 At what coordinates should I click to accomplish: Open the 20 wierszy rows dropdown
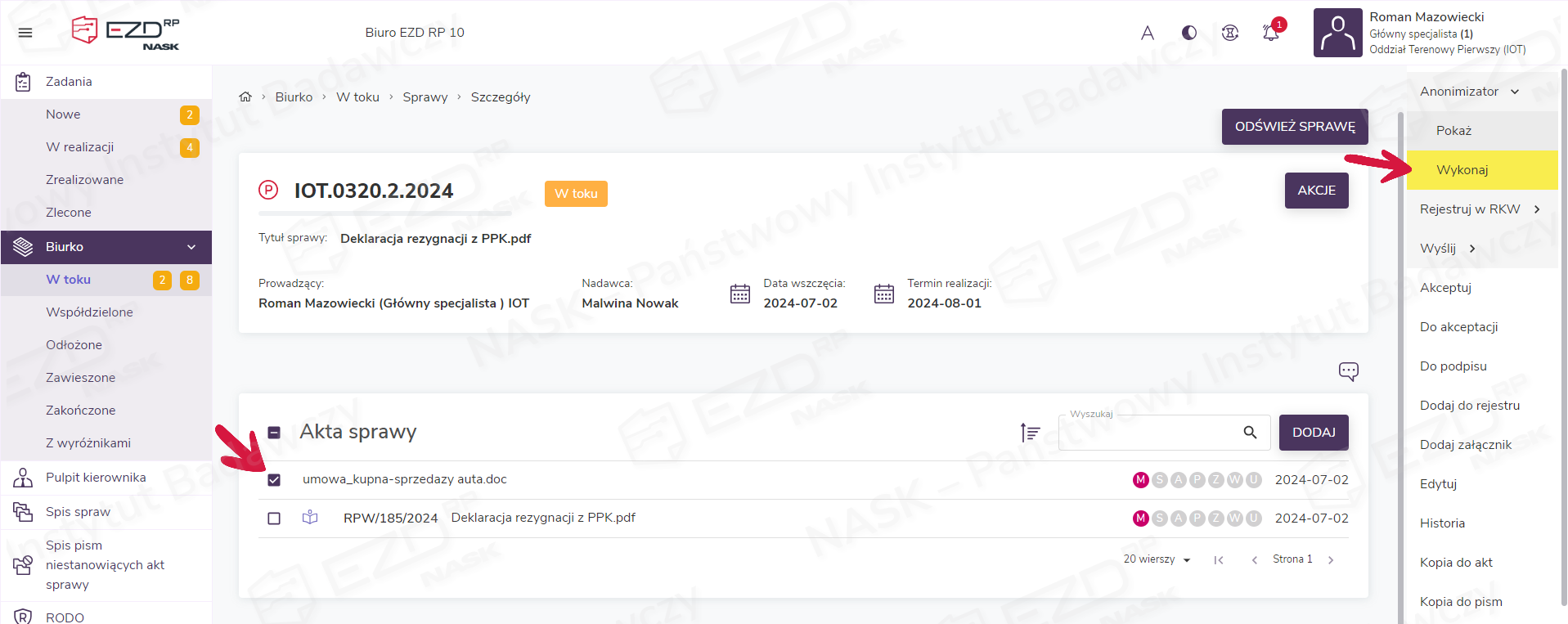1157,559
